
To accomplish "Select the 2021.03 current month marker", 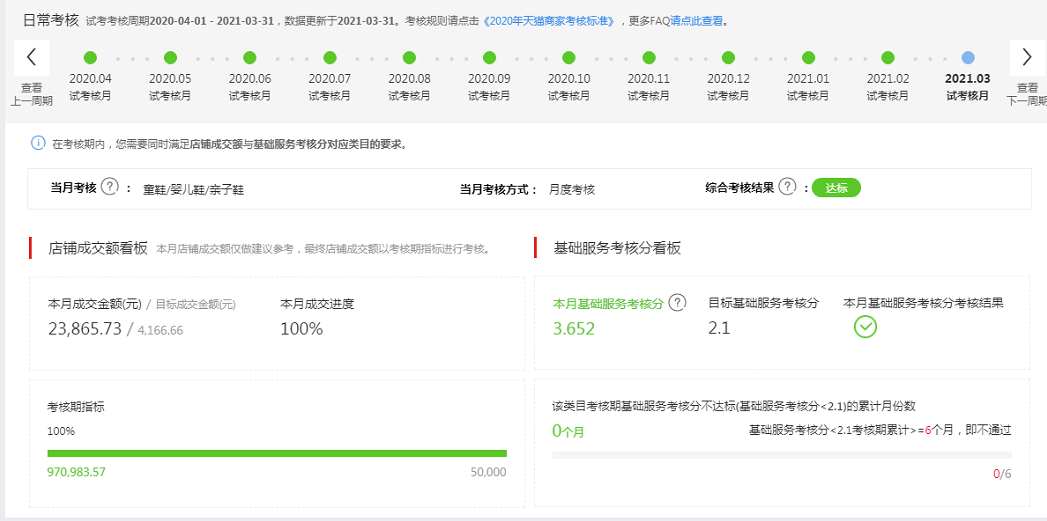I will (967, 58).
